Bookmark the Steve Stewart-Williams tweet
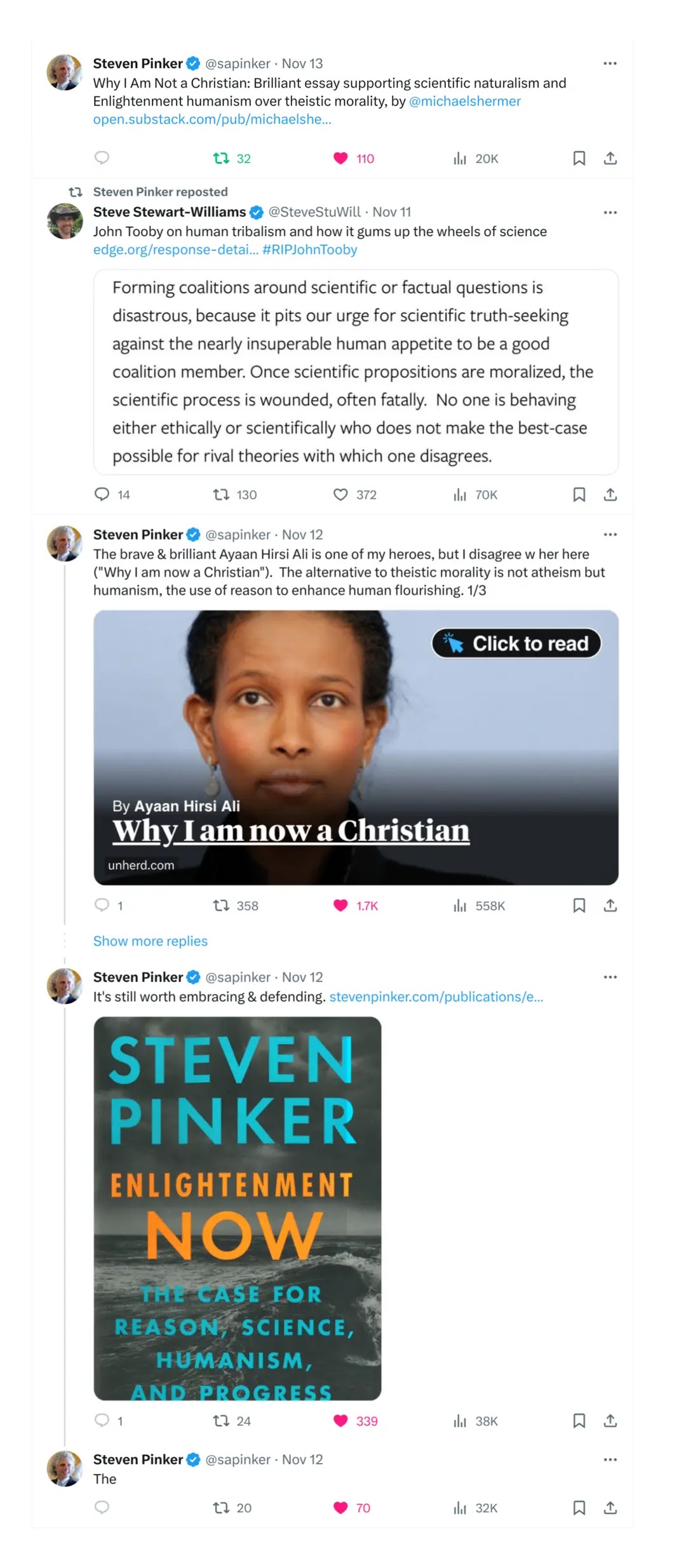Image resolution: width=686 pixels, height=1568 pixels. click(579, 494)
